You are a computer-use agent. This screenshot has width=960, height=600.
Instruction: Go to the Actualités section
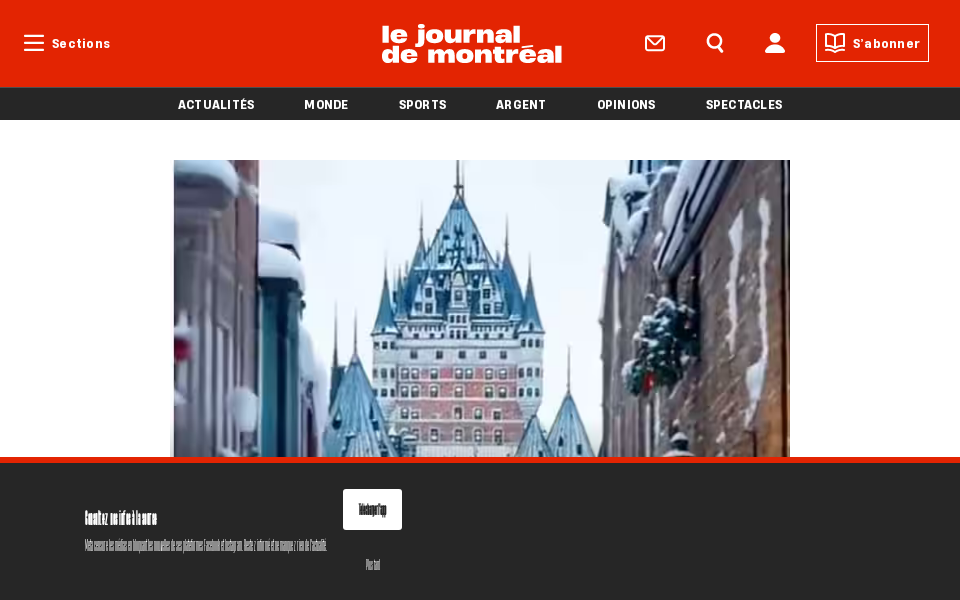tap(216, 104)
